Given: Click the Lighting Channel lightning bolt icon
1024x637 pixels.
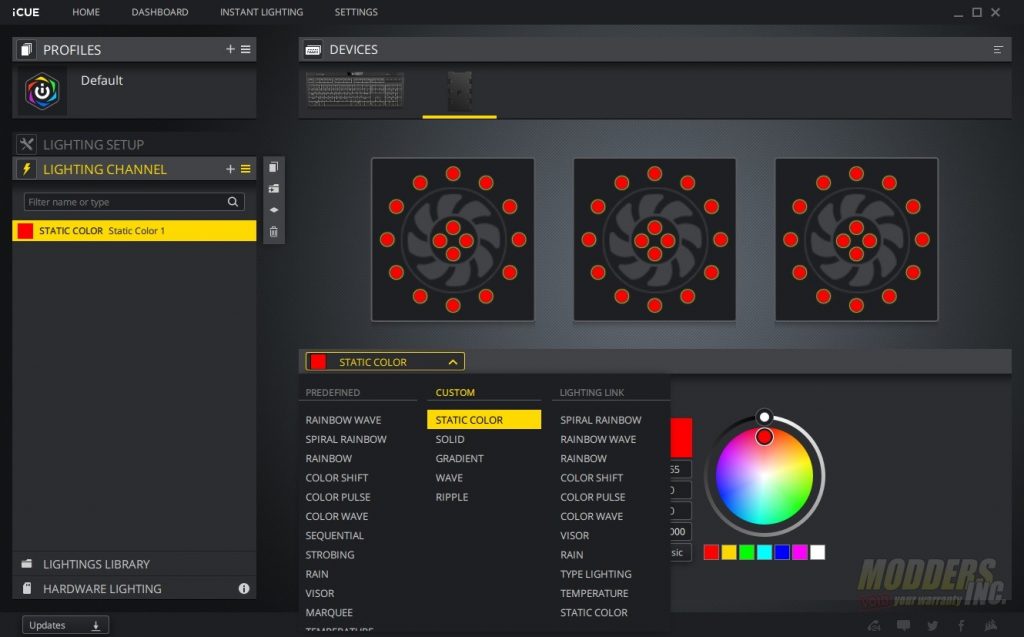Looking at the screenshot, I should coord(26,169).
